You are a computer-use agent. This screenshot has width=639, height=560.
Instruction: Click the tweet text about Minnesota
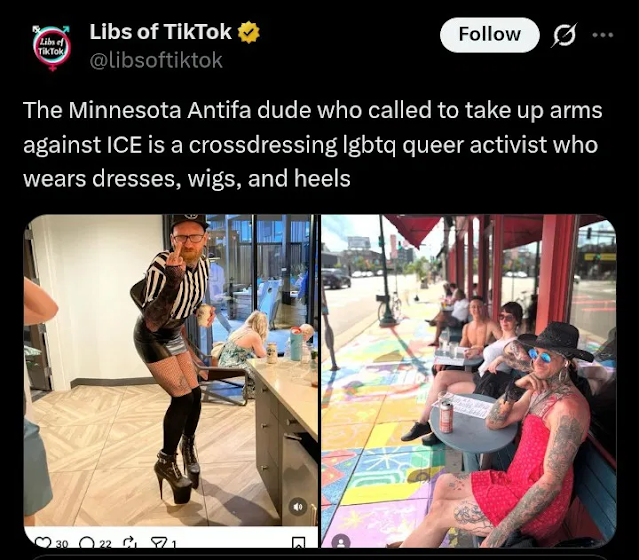coord(312,144)
